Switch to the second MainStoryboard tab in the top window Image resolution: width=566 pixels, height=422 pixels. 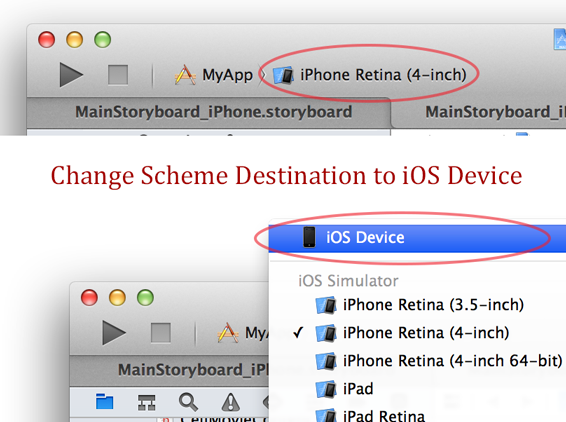[x=480, y=112]
